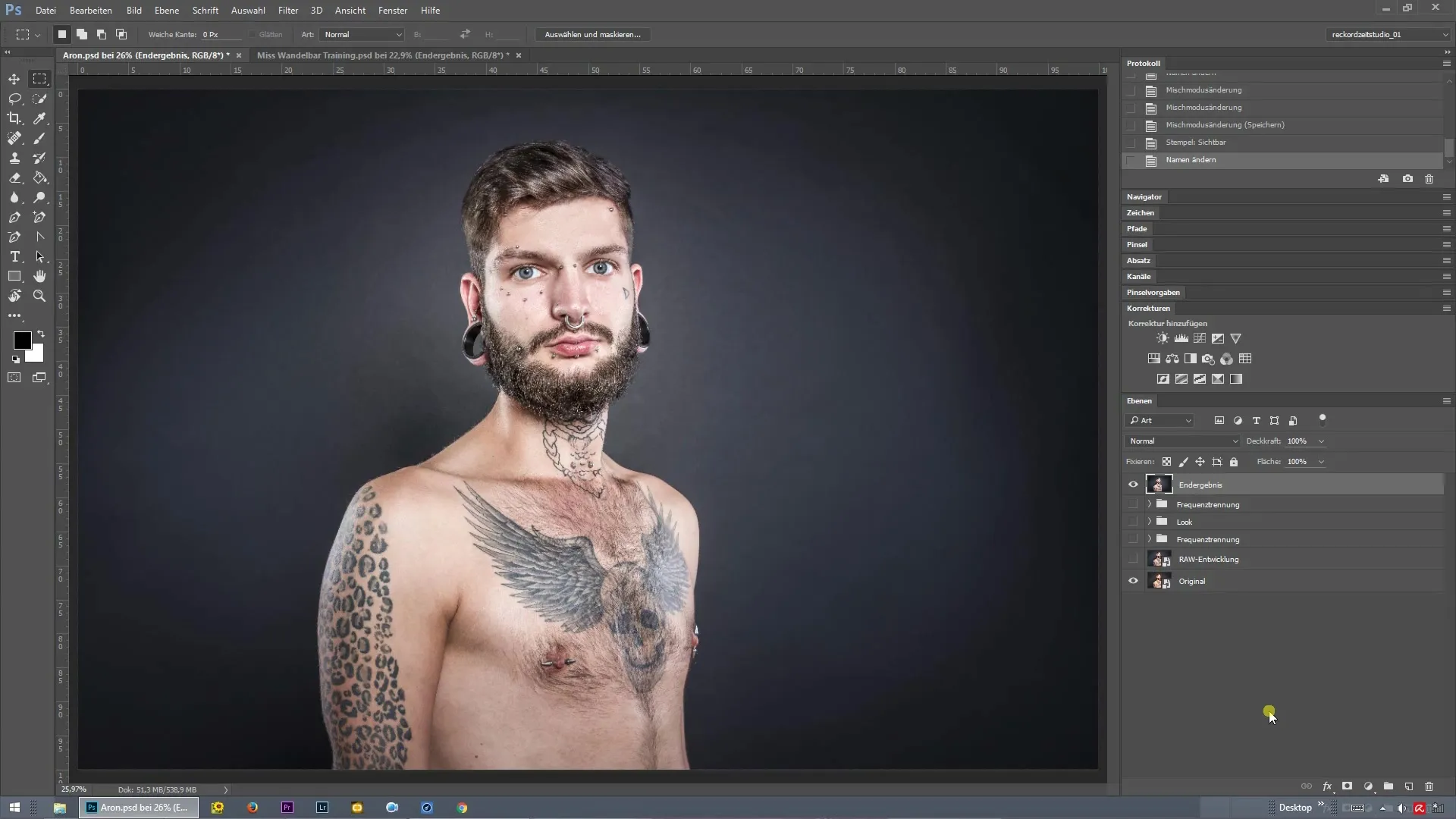Show the RAW-Entwicklung layer
This screenshot has width=1456, height=819.
1133,559
